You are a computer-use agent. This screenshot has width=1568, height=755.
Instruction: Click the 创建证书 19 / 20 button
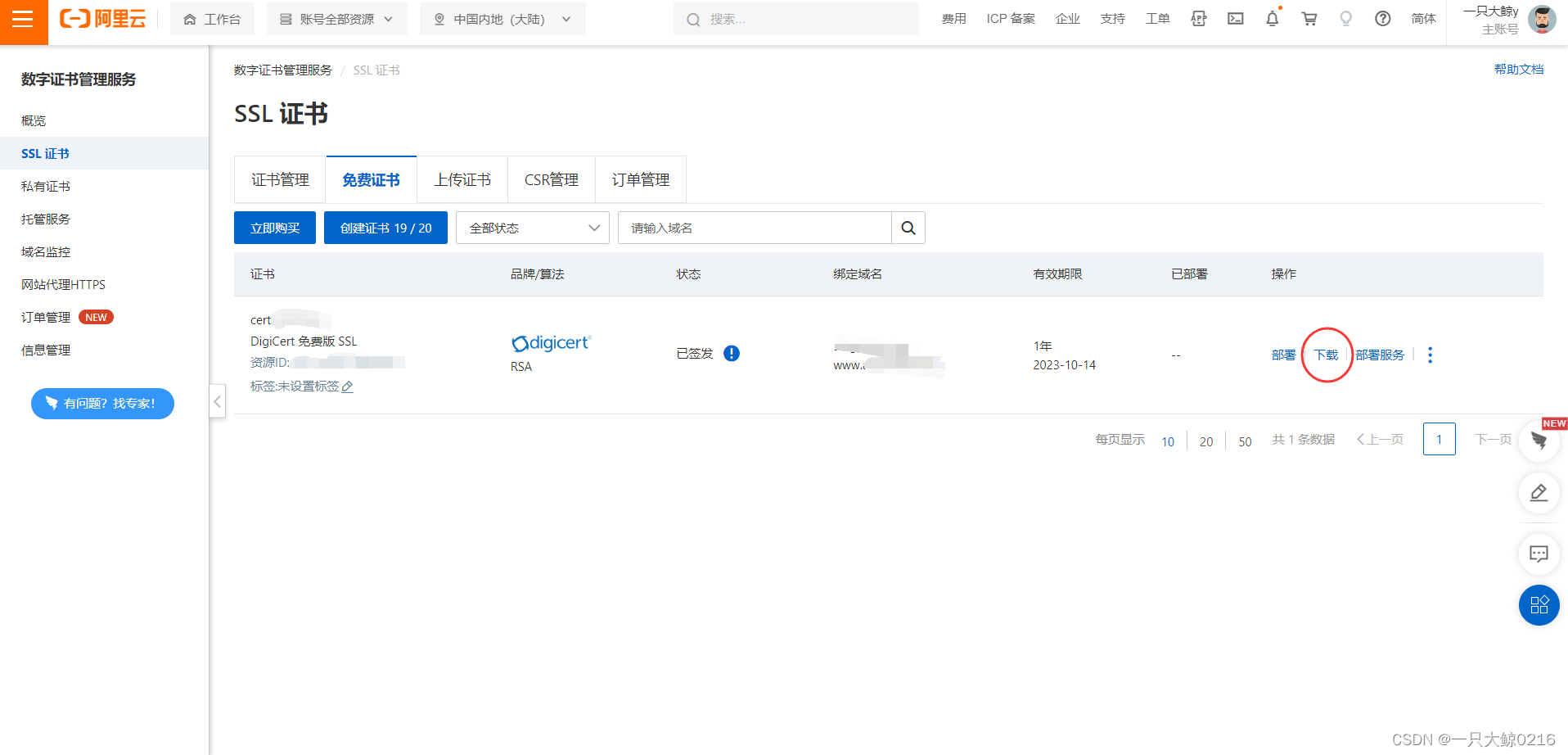tap(385, 228)
